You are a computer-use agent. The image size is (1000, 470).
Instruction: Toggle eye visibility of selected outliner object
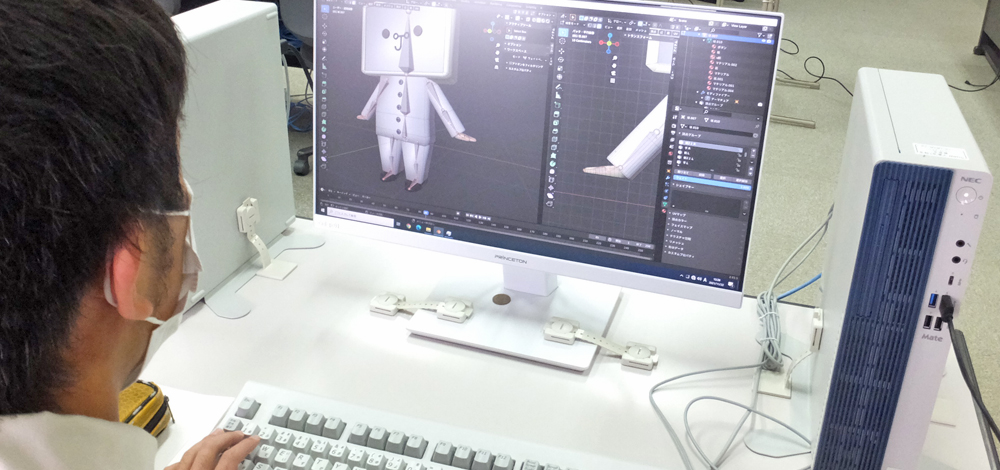(763, 41)
